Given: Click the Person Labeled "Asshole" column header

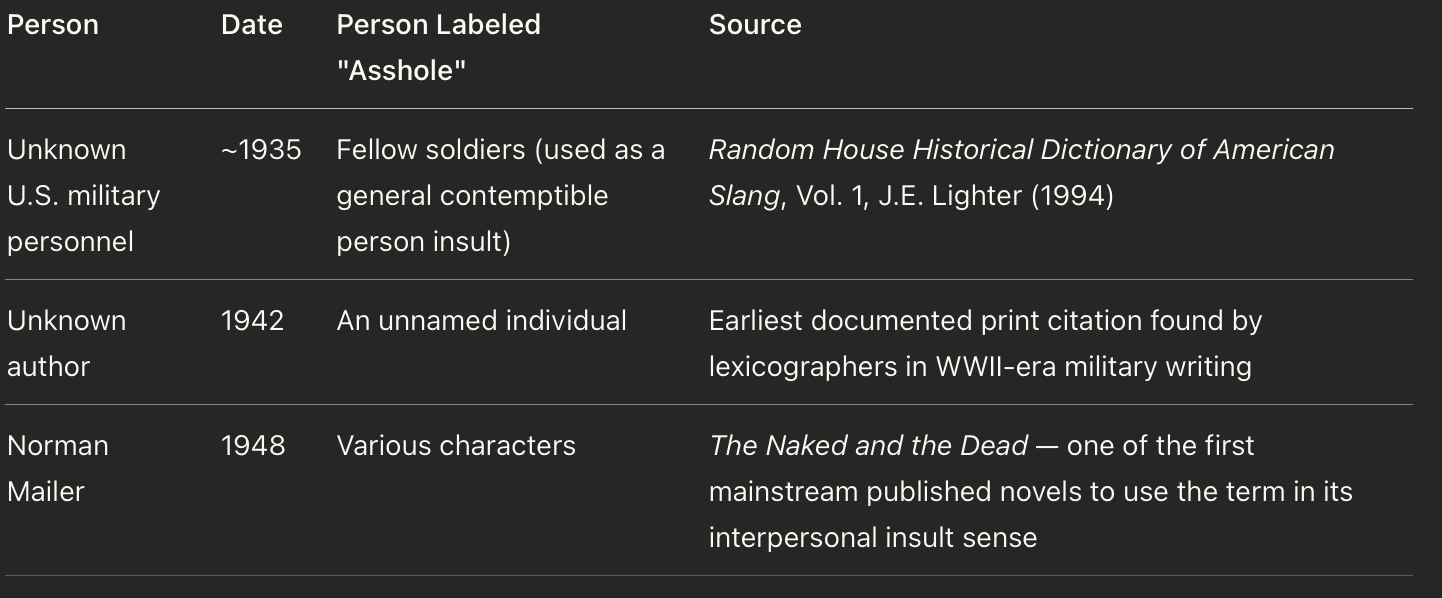Looking at the screenshot, I should [x=438, y=48].
